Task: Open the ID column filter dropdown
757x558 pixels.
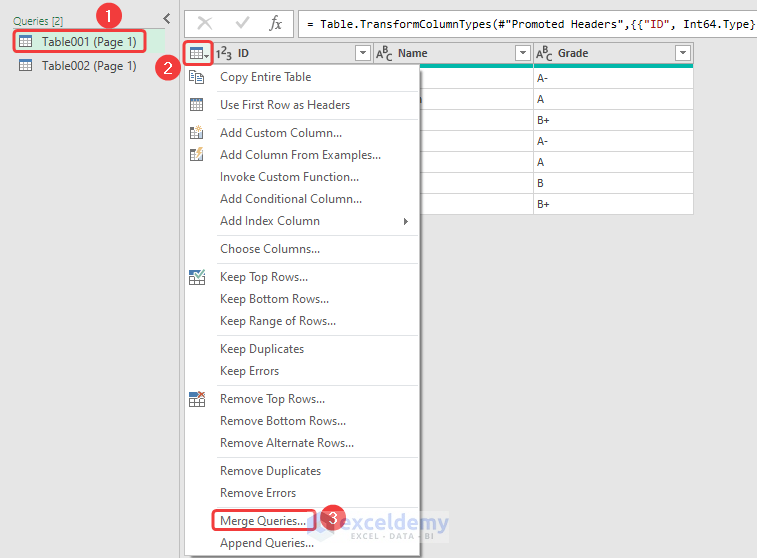Action: [363, 53]
